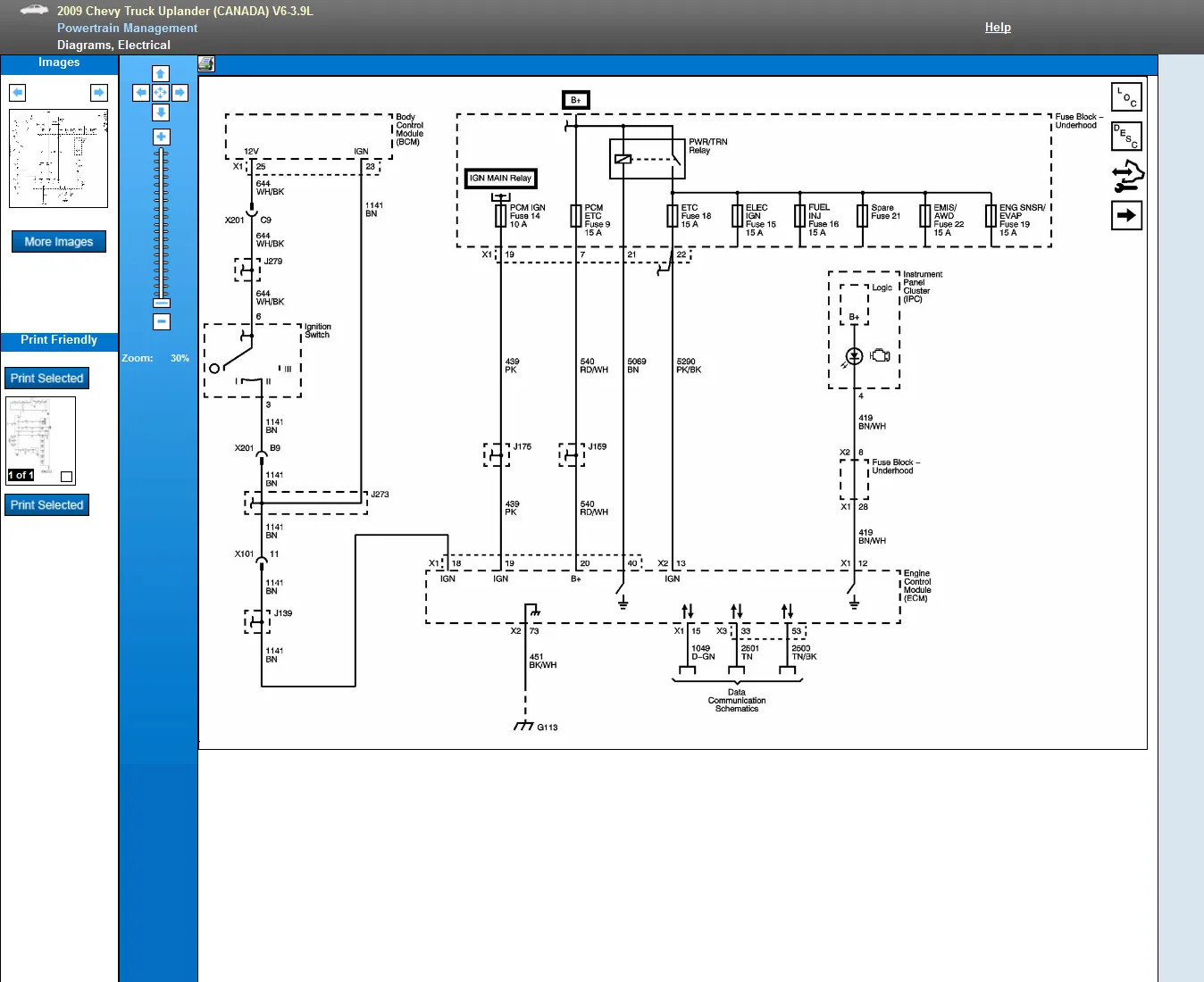Click the Images panel header

tap(59, 62)
